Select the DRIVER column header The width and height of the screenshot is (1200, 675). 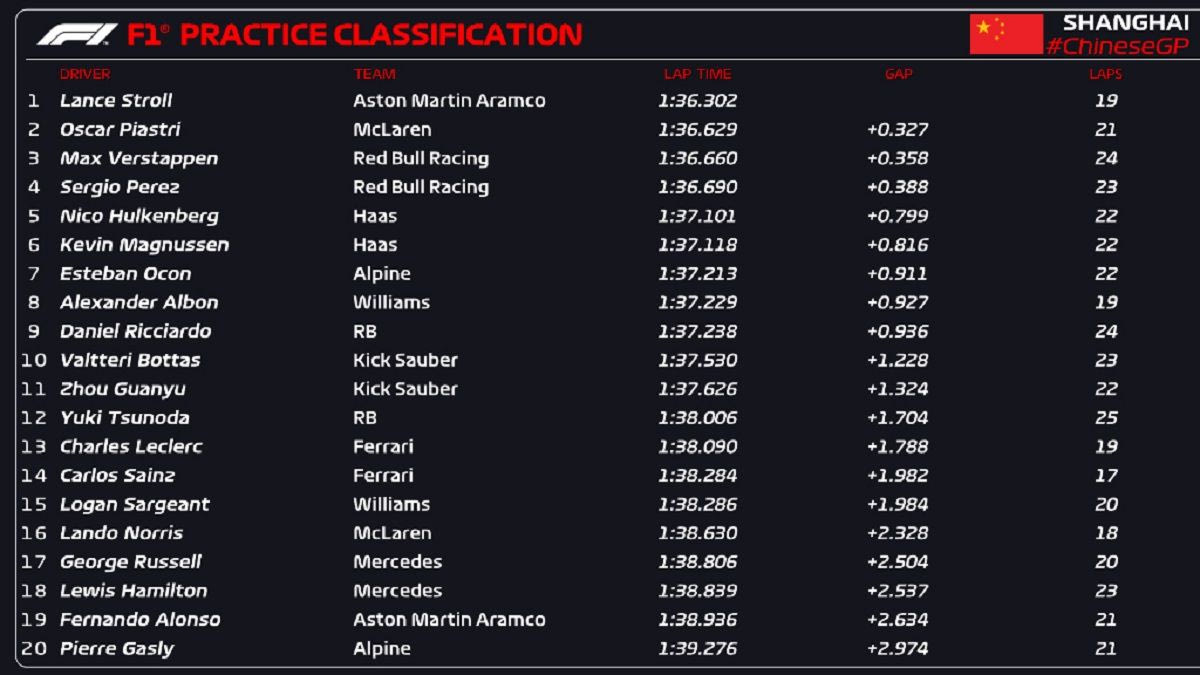85,74
